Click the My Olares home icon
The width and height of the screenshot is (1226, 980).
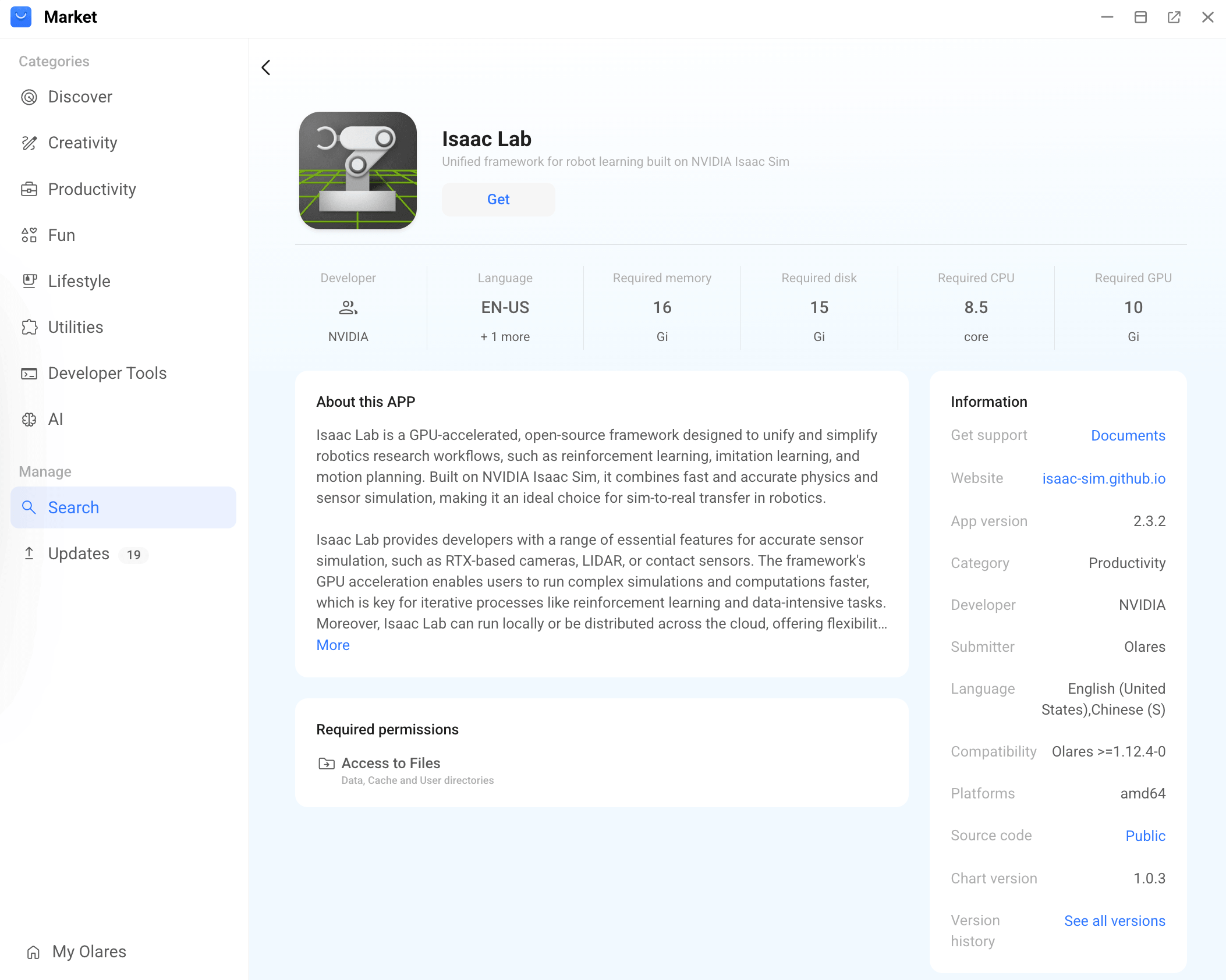(34, 952)
